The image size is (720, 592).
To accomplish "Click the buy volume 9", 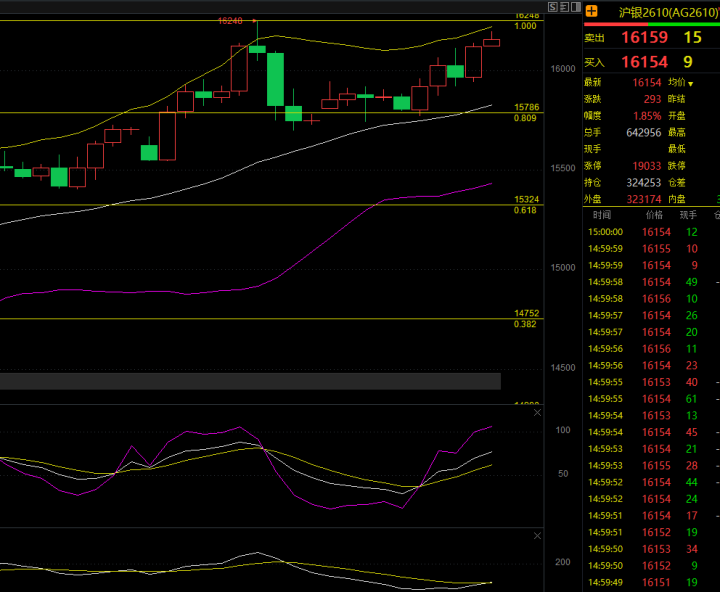I will (x=688, y=62).
